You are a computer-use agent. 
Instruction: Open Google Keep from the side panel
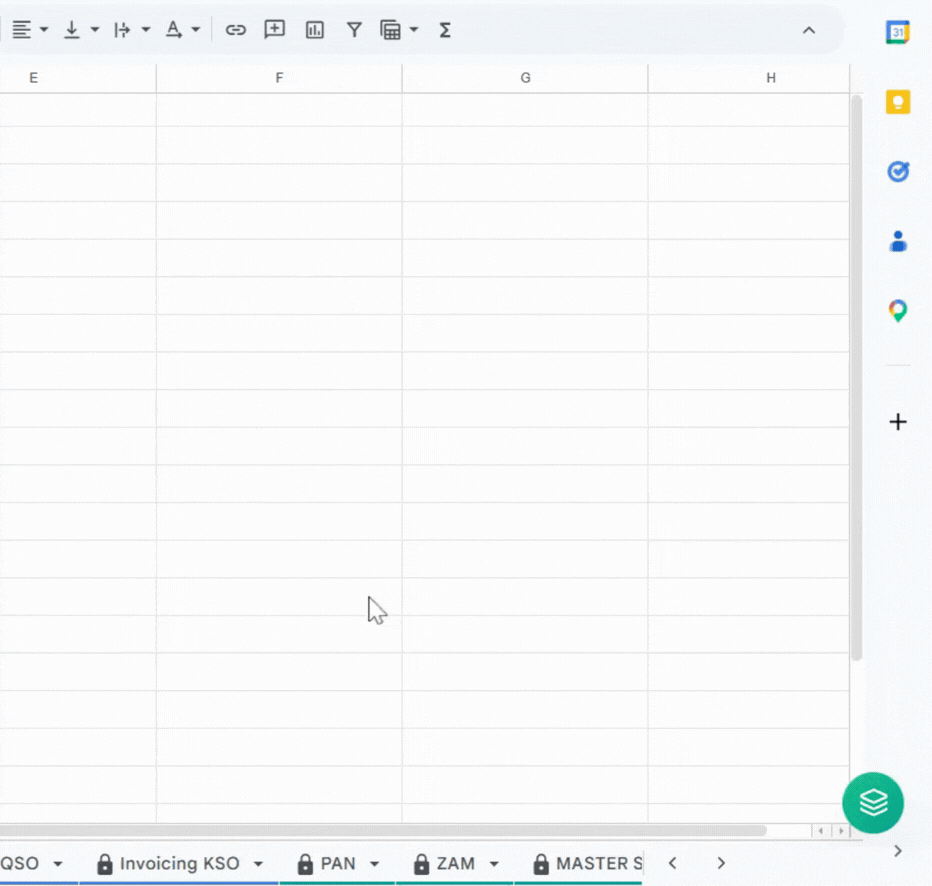point(898,101)
